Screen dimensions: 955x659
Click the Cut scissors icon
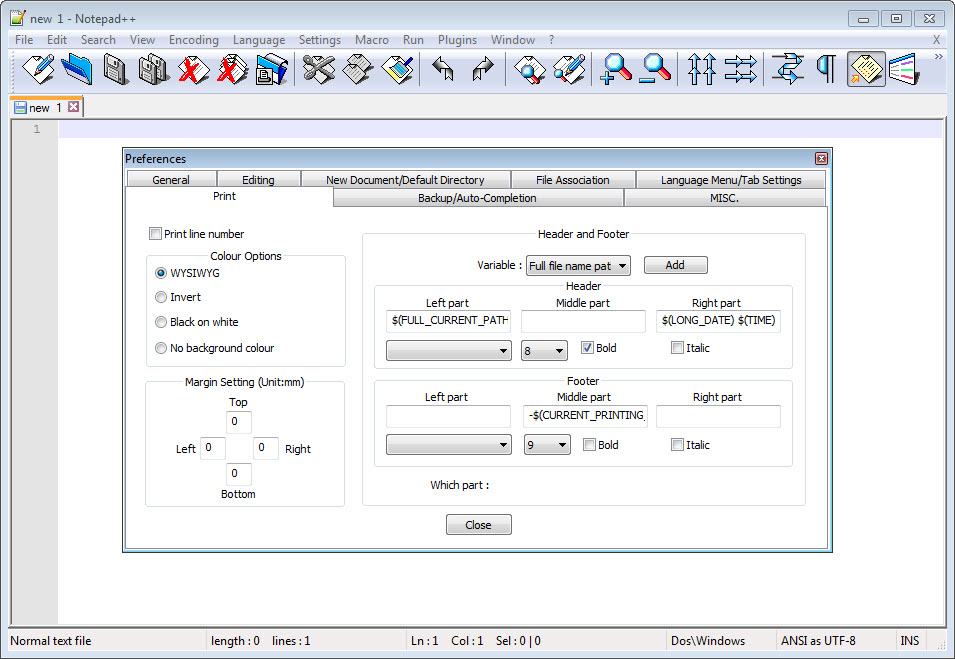(x=319, y=69)
